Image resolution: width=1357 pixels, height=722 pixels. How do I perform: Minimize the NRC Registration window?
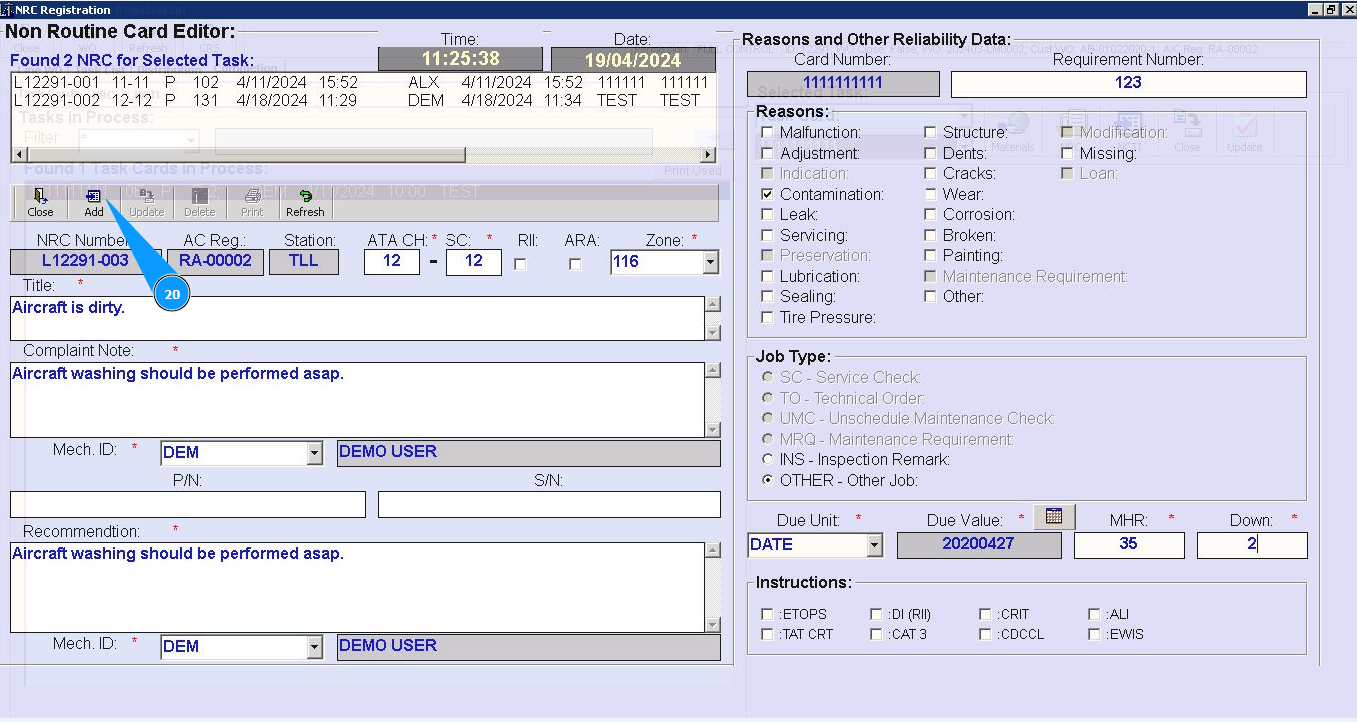[1315, 9]
